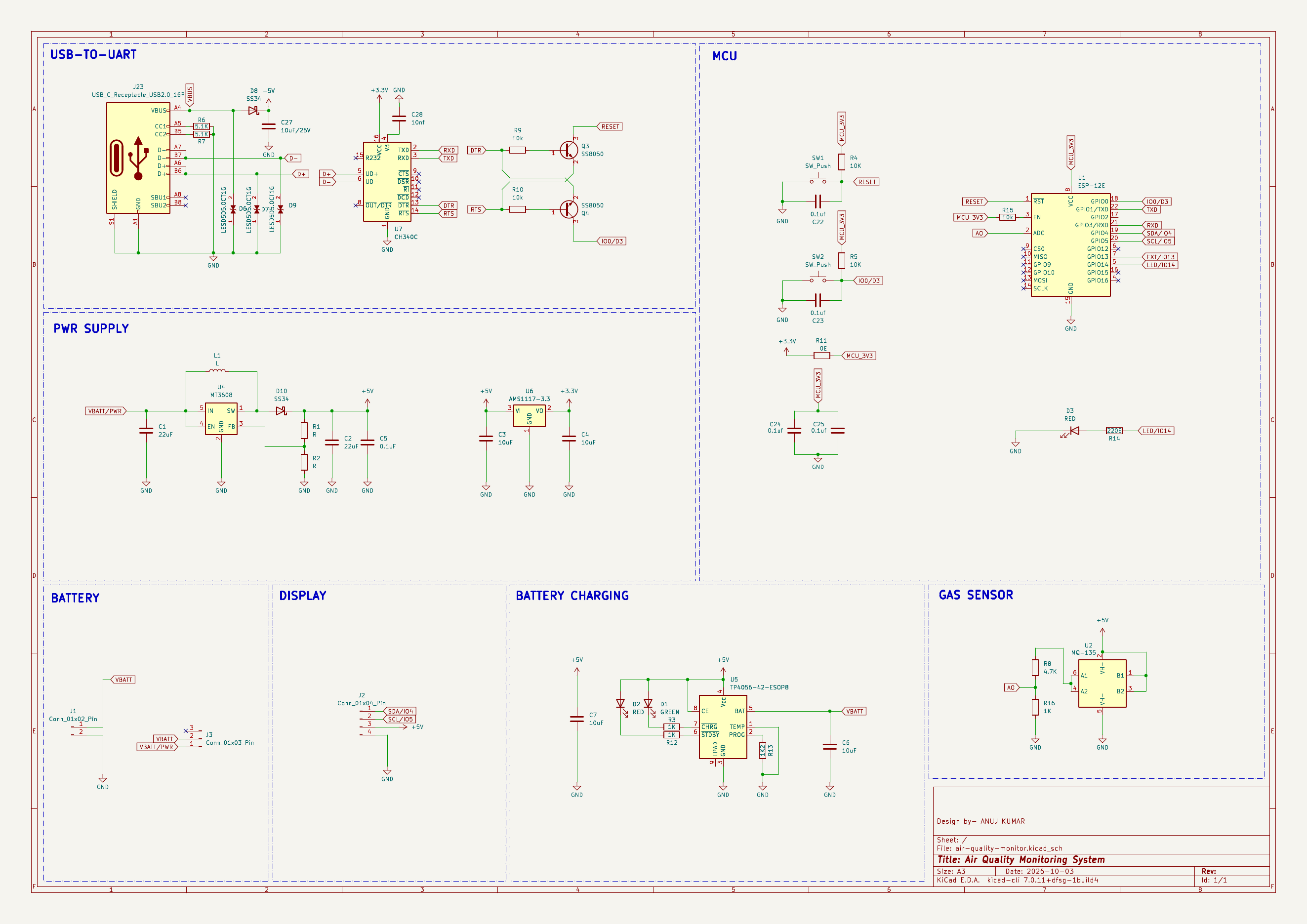Select the C1 22uF capacitor symbol
This screenshot has height=924, width=1307.
(146, 431)
